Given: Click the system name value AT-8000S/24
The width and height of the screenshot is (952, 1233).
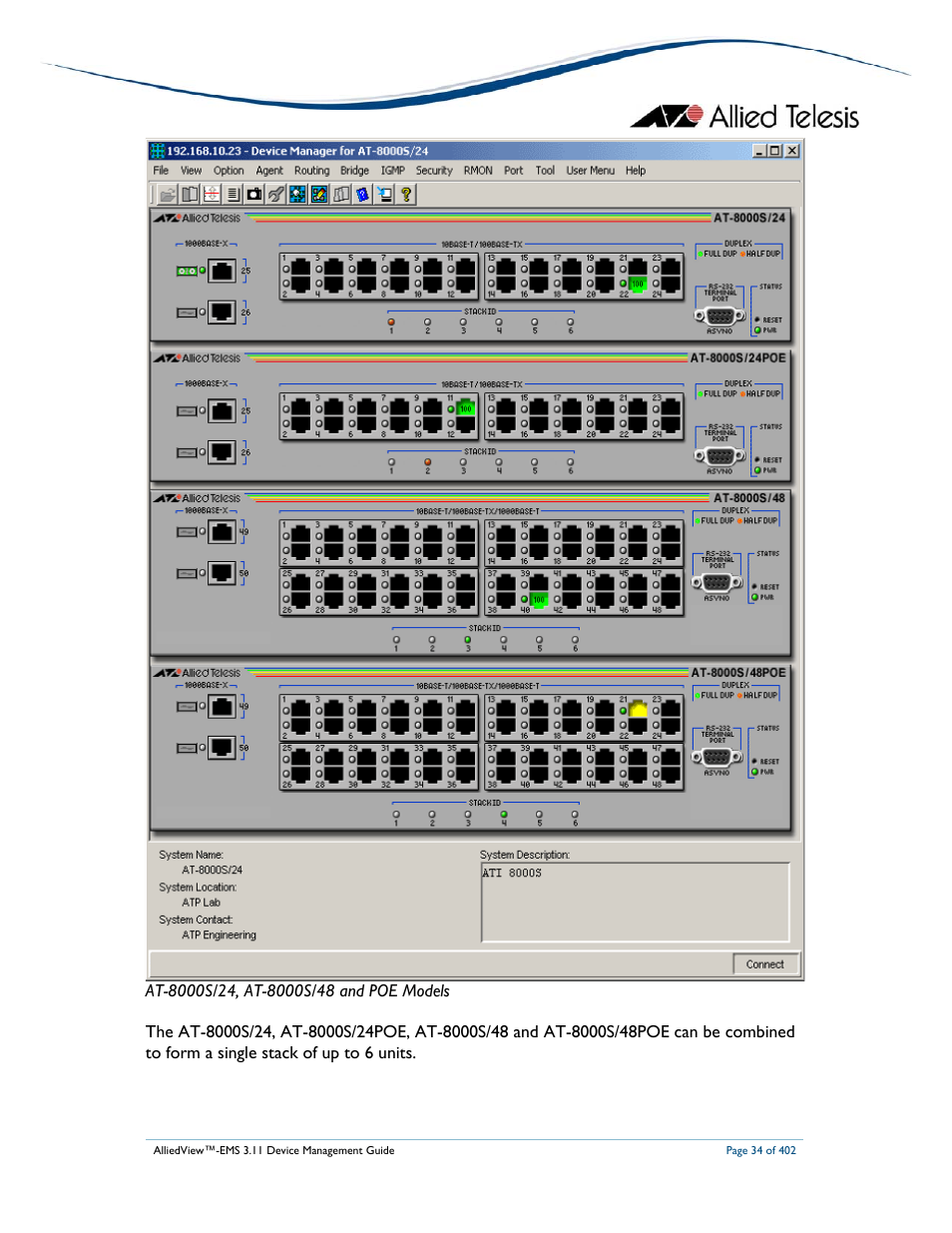Looking at the screenshot, I should pos(212,871).
